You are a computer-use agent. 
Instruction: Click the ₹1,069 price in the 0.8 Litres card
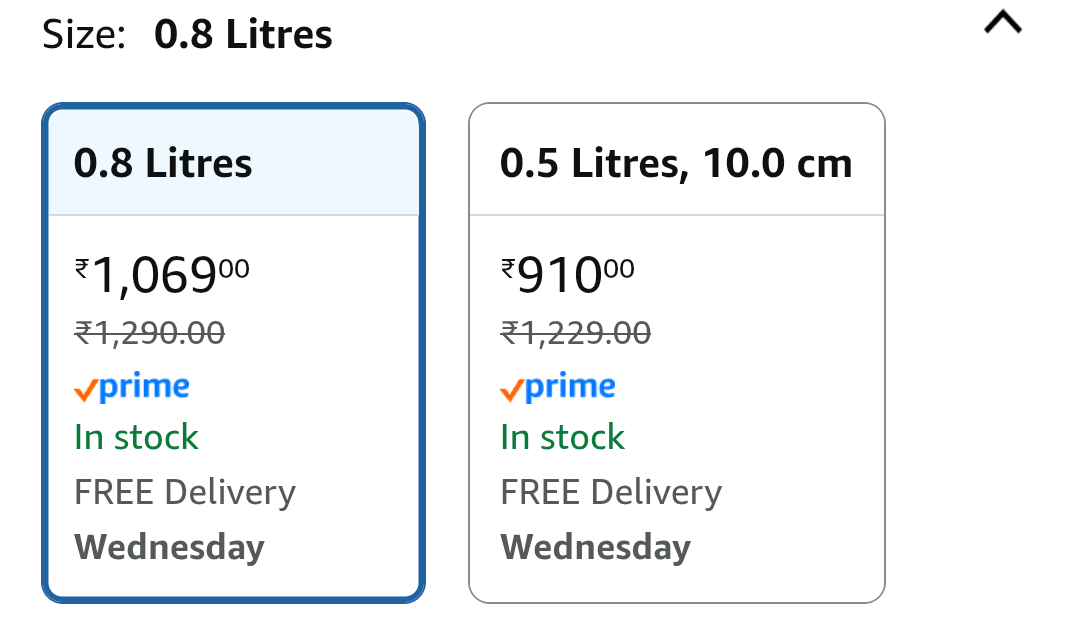pyautogui.click(x=162, y=275)
